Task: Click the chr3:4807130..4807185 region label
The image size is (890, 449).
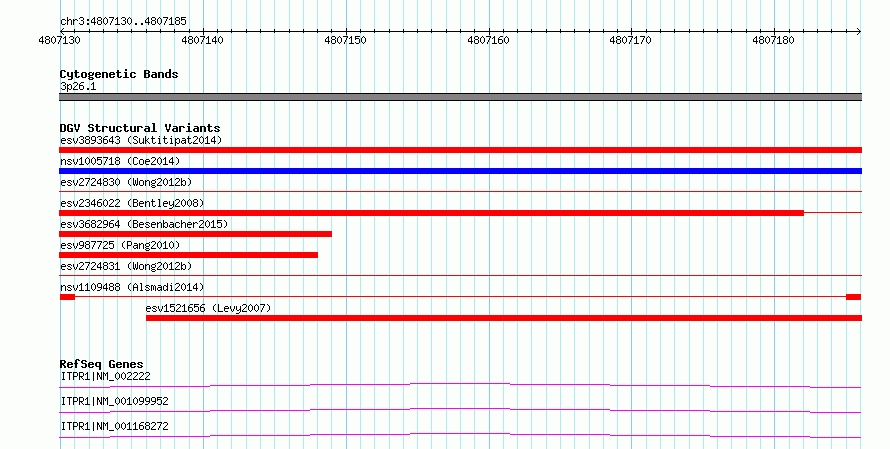Action: point(123,21)
